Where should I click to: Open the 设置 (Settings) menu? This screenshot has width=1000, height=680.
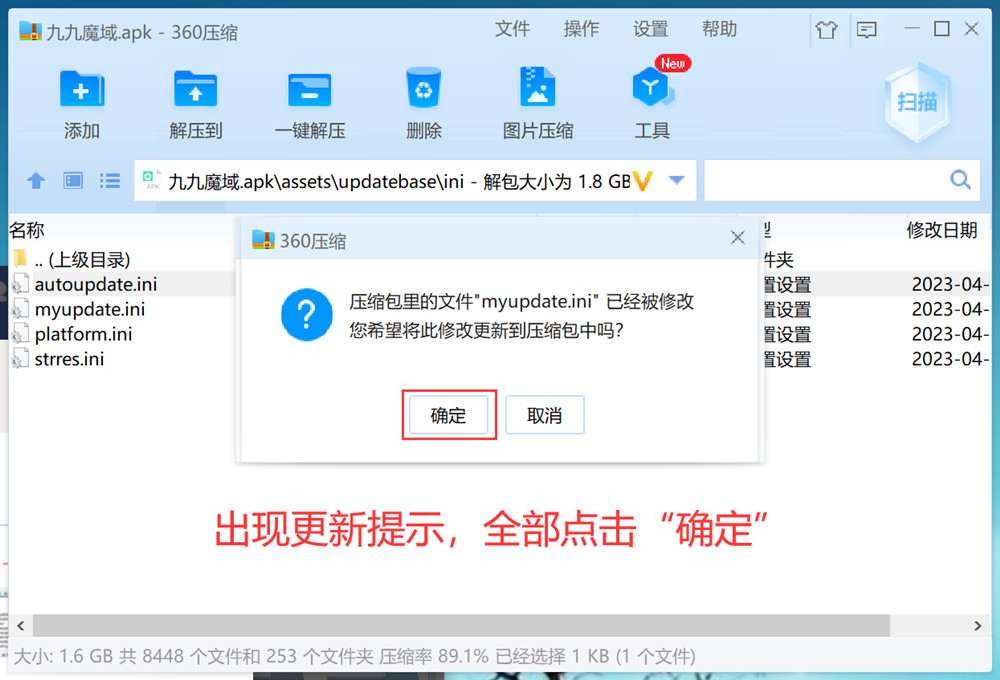[650, 30]
